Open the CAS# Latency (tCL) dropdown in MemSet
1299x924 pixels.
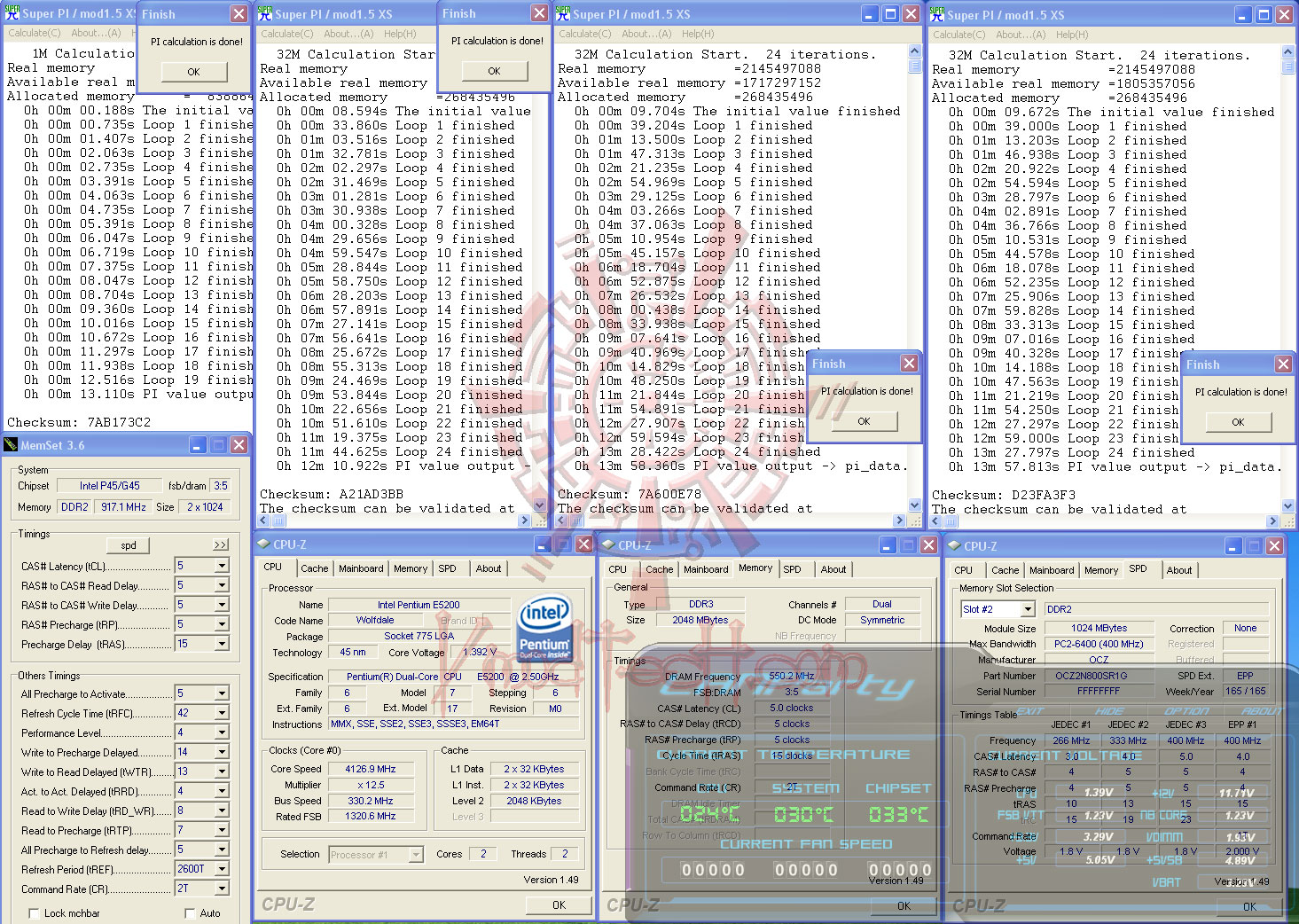222,566
